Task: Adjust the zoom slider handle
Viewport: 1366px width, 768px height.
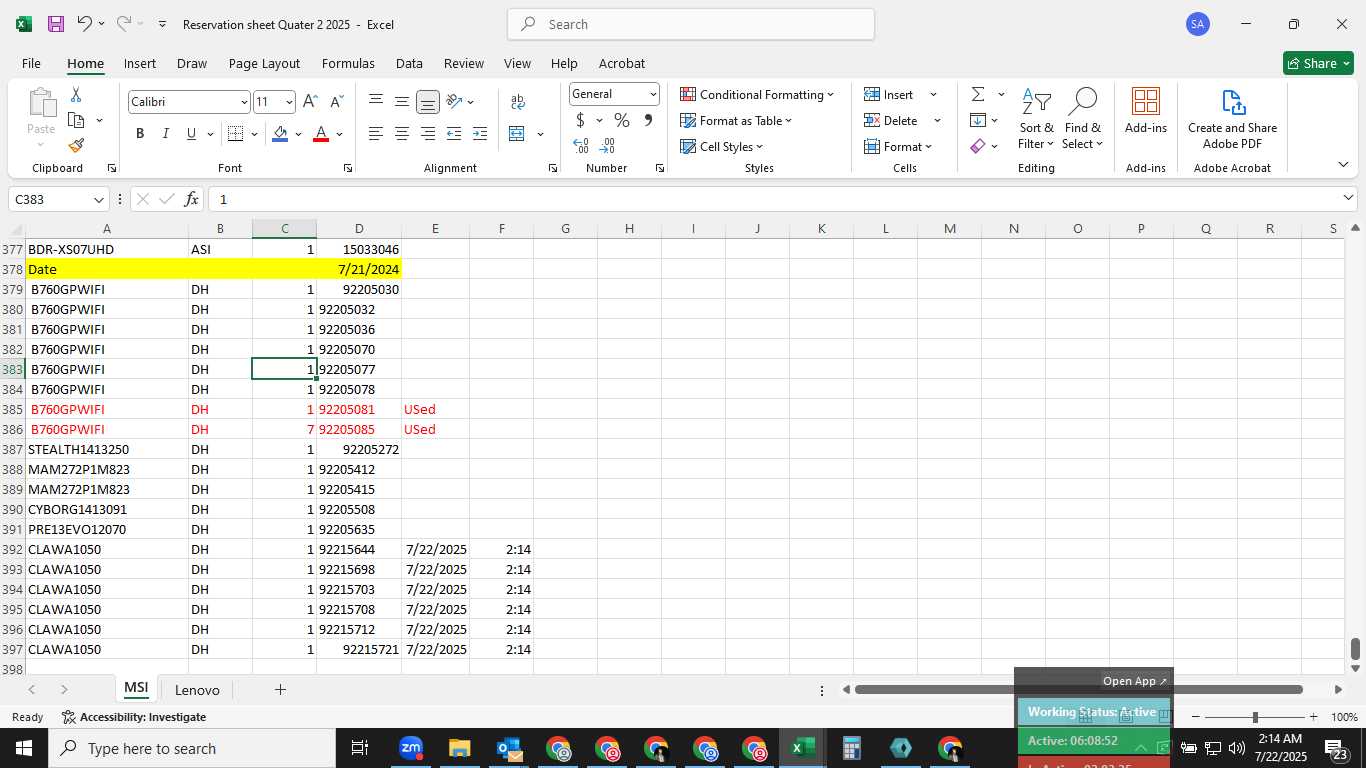Action: 1255,717
